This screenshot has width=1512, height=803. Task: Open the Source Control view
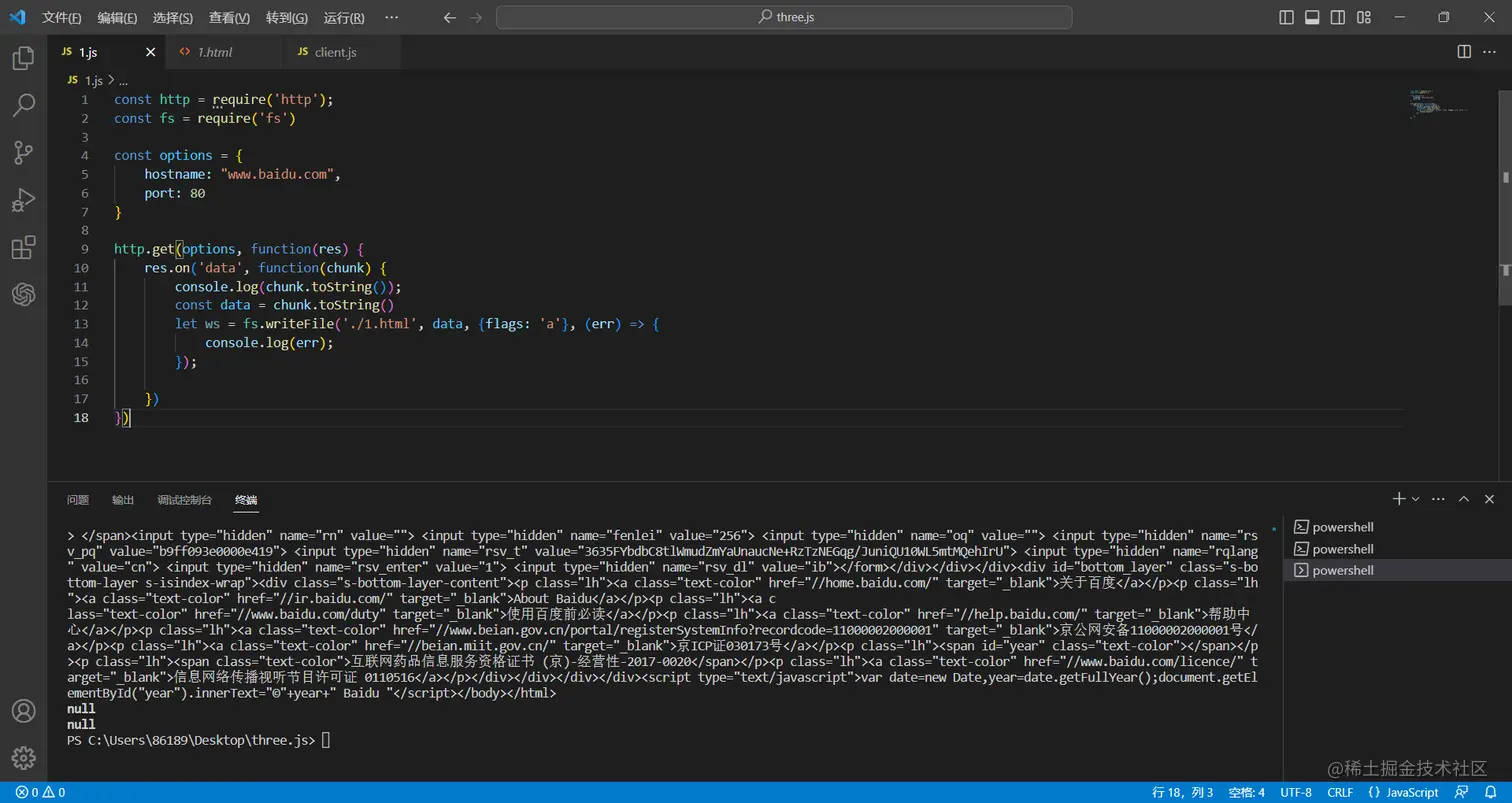click(23, 152)
